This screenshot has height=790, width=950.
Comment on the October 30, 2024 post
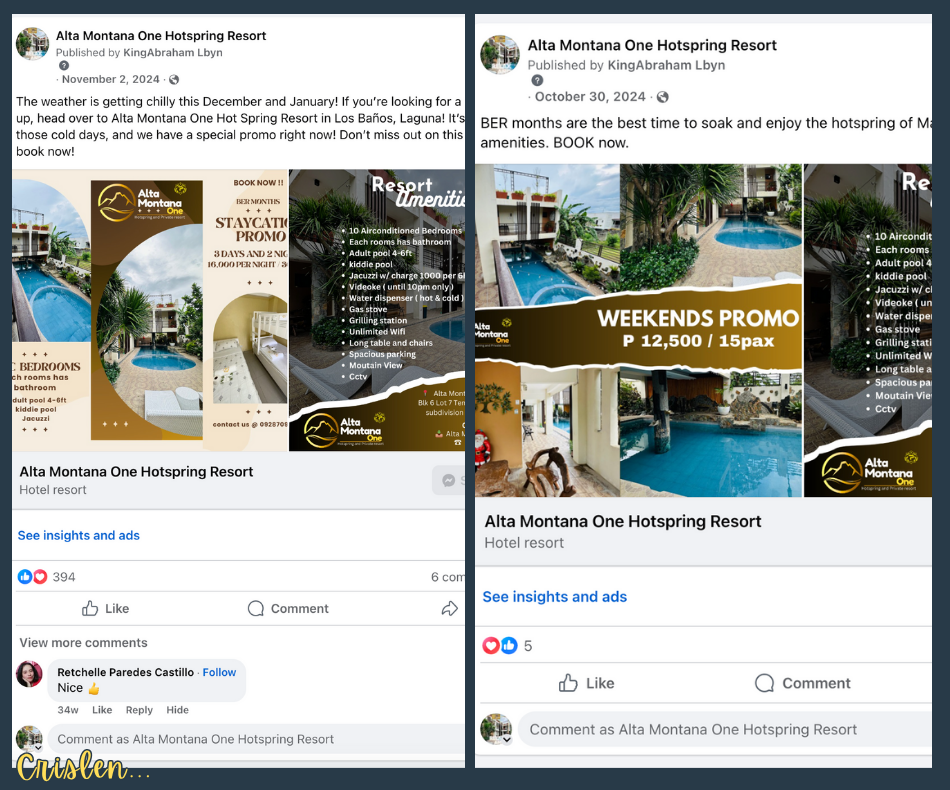803,683
